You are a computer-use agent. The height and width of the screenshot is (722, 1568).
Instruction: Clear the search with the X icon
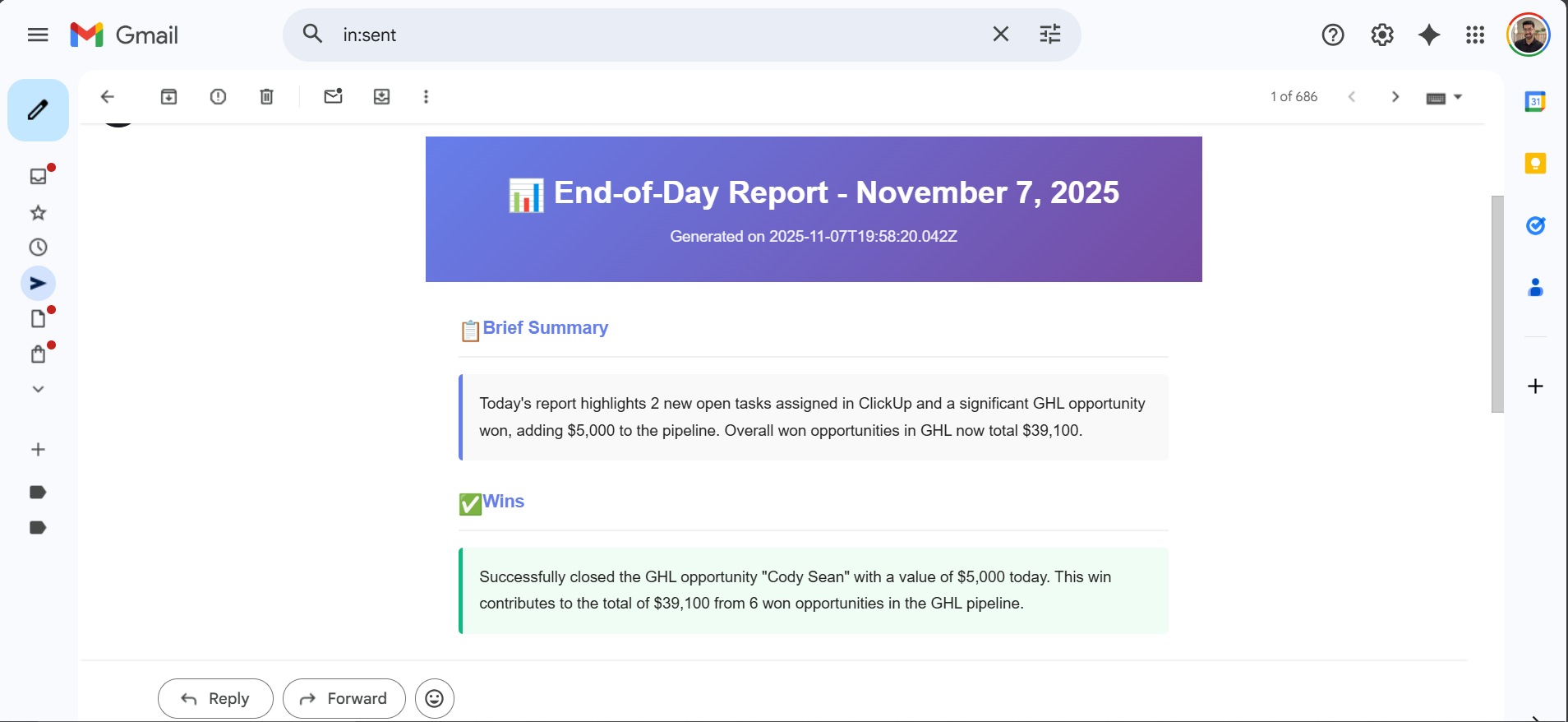pos(1000,34)
